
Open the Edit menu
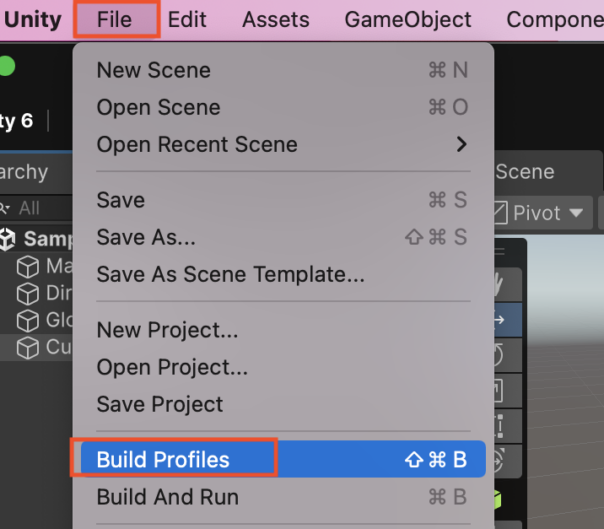(x=187, y=19)
